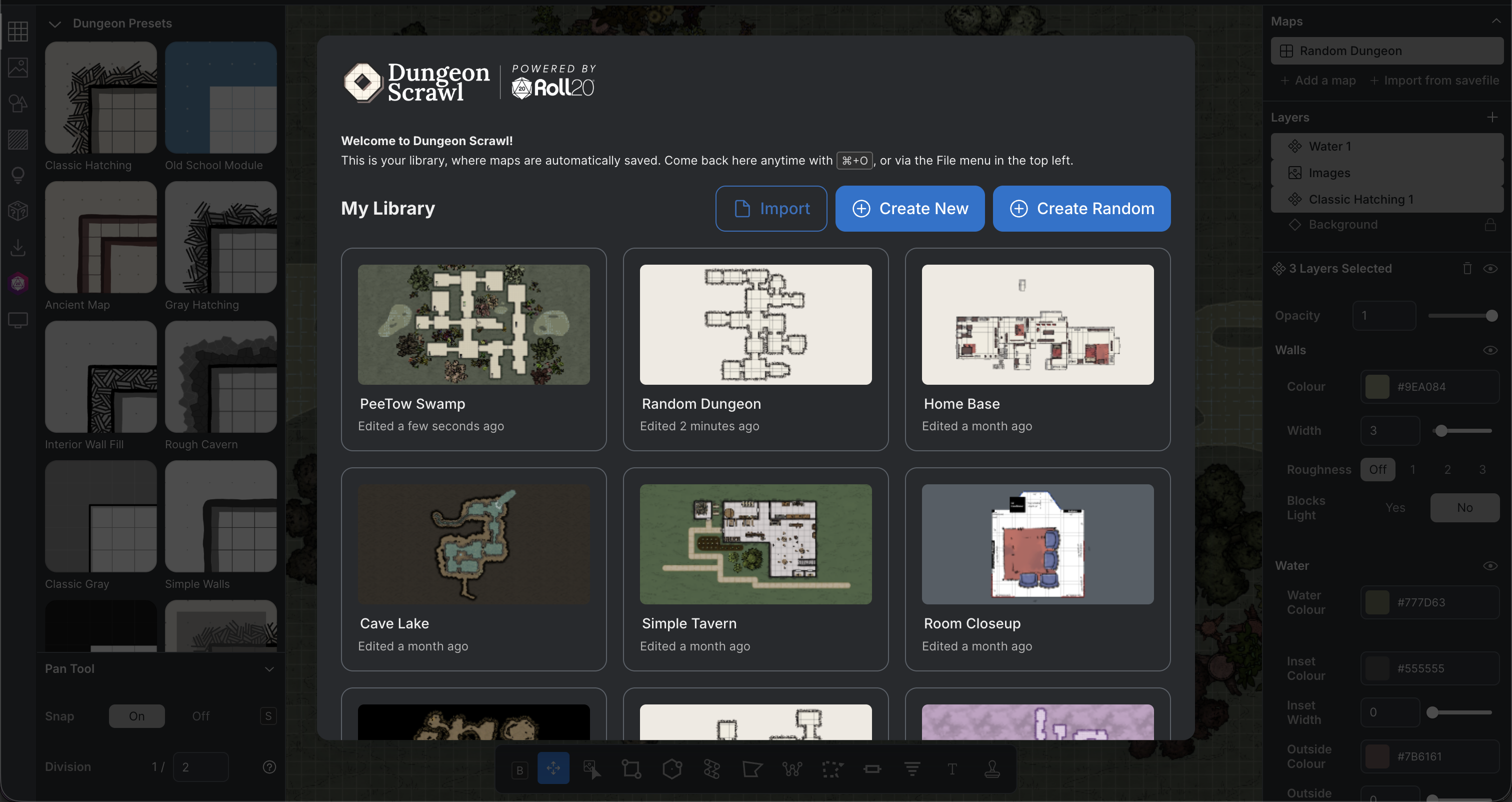1512x802 pixels.
Task: Select the Background layer
Action: 1387,224
